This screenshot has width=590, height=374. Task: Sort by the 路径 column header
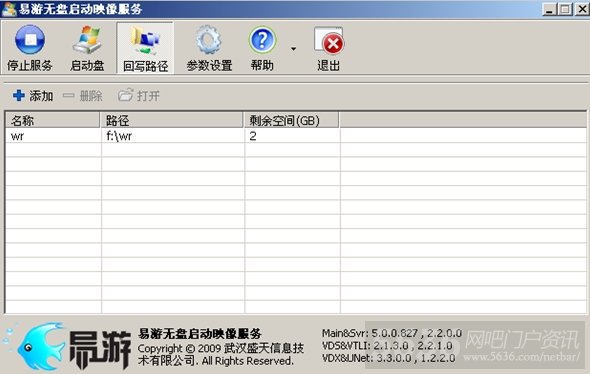point(172,120)
